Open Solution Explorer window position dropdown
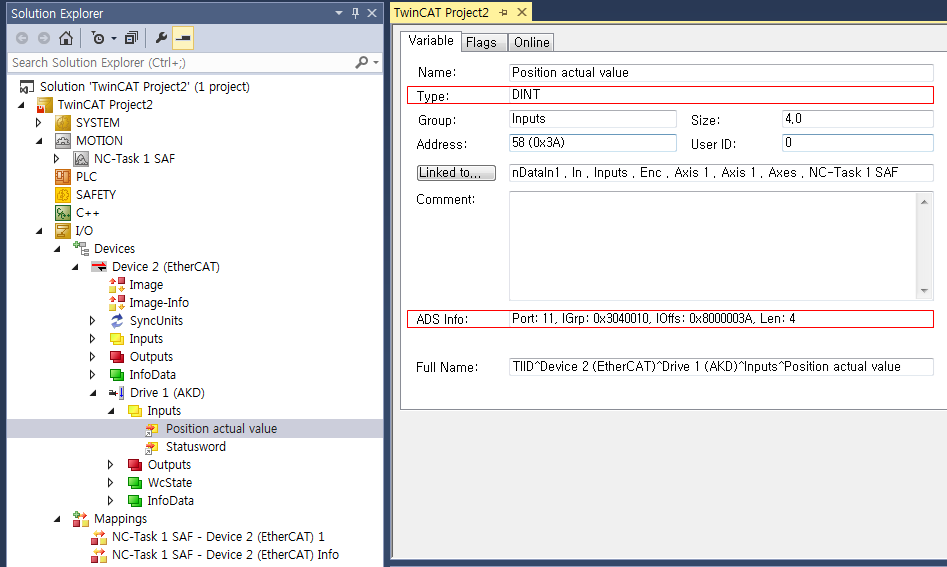The image size is (947, 567). [x=339, y=13]
